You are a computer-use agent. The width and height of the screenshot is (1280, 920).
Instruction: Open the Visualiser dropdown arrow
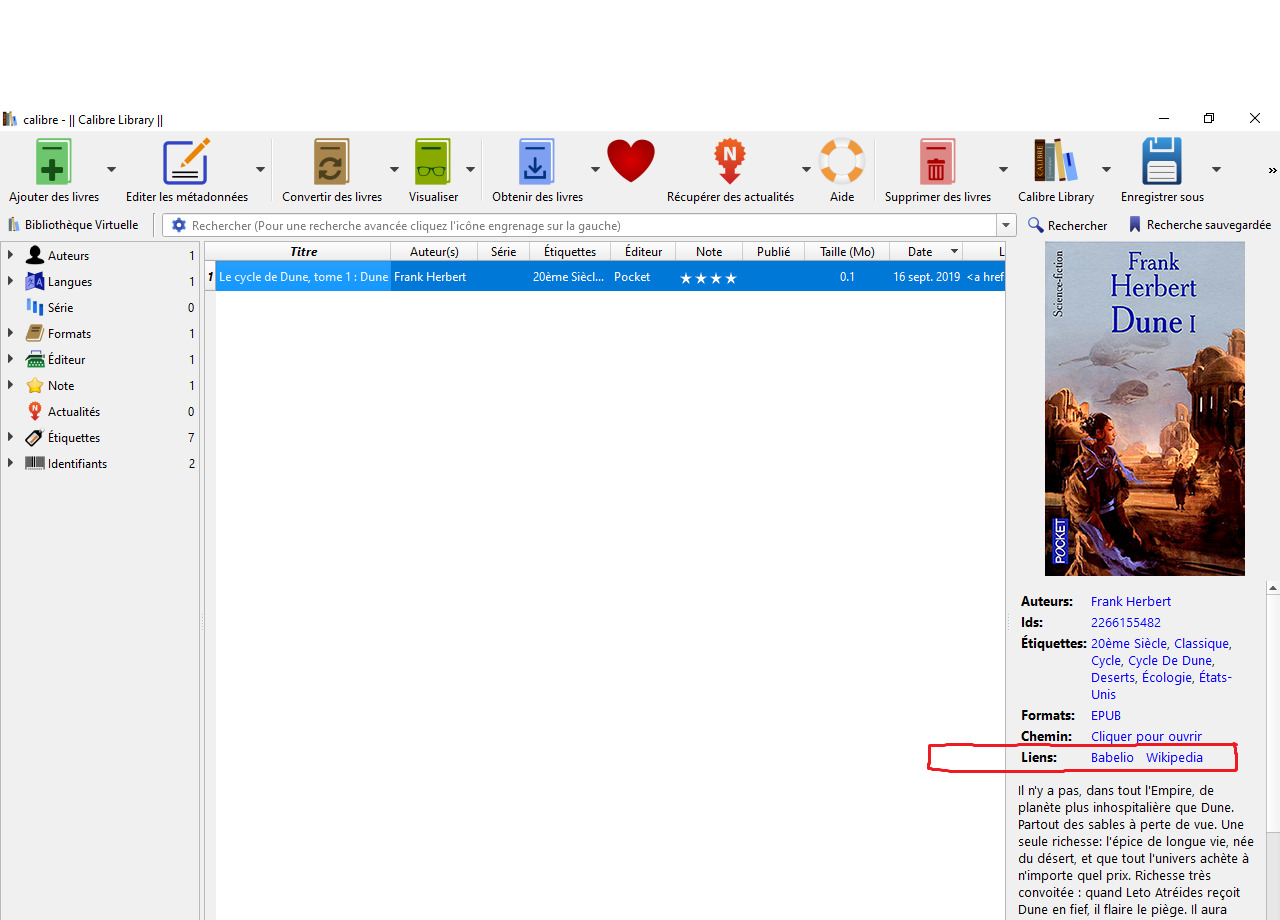click(x=470, y=169)
